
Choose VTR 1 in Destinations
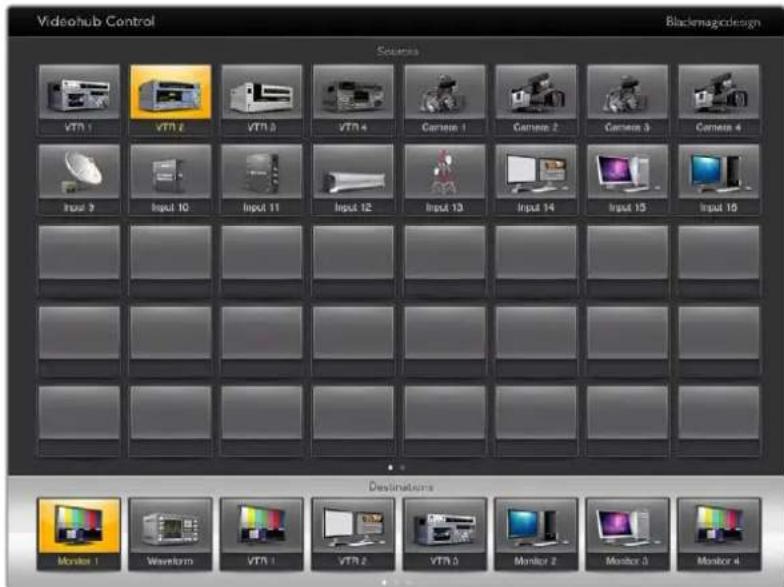pos(262,534)
